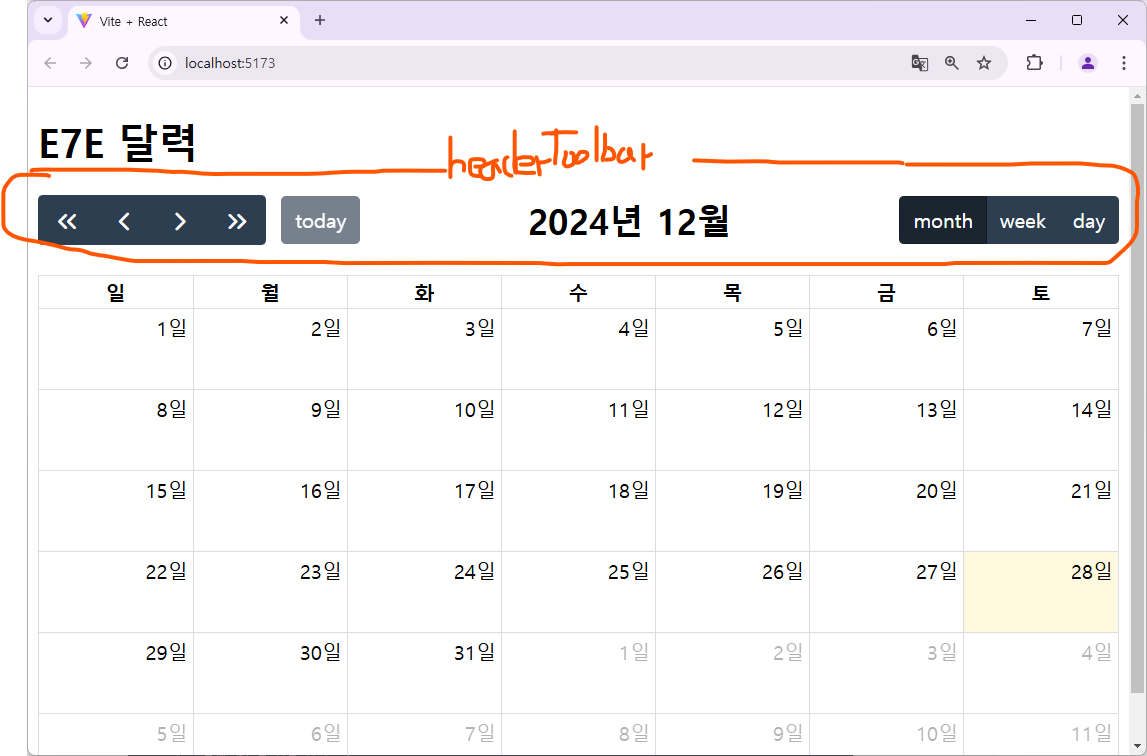Click the 수 column header
The width and height of the screenshot is (1147, 756).
[579, 293]
